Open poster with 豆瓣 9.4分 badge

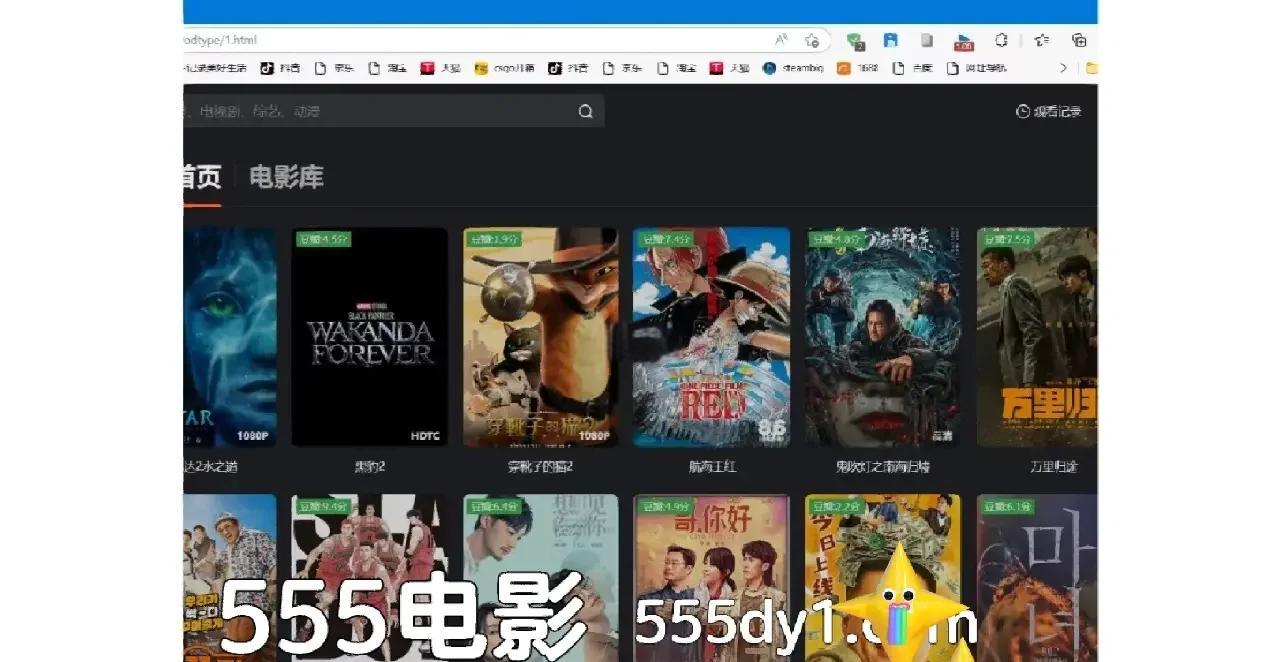coord(369,578)
